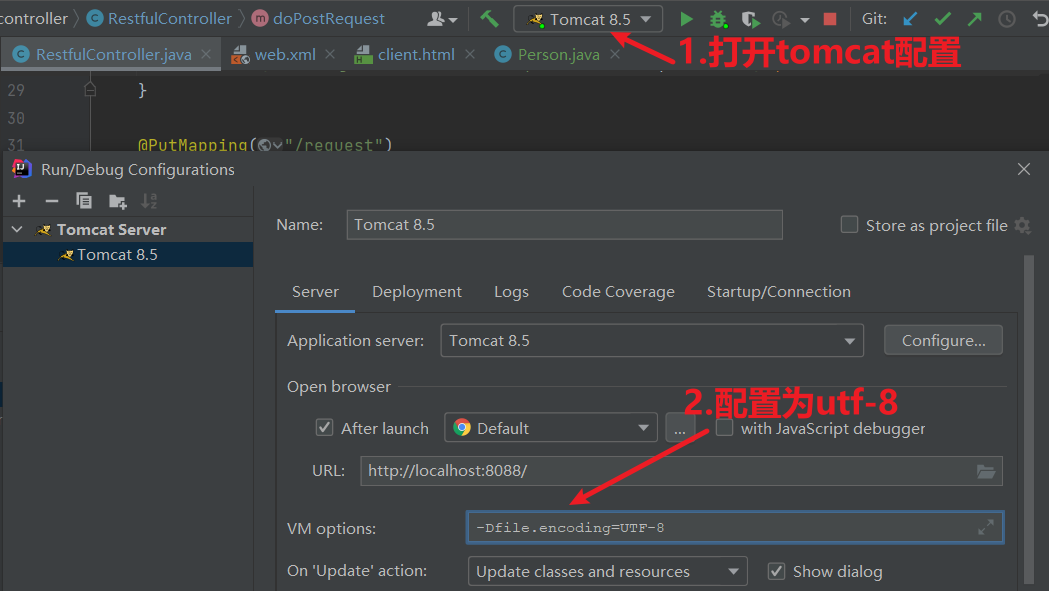Close the web.xml editor tab
This screenshot has height=591, width=1049.
tap(330, 54)
